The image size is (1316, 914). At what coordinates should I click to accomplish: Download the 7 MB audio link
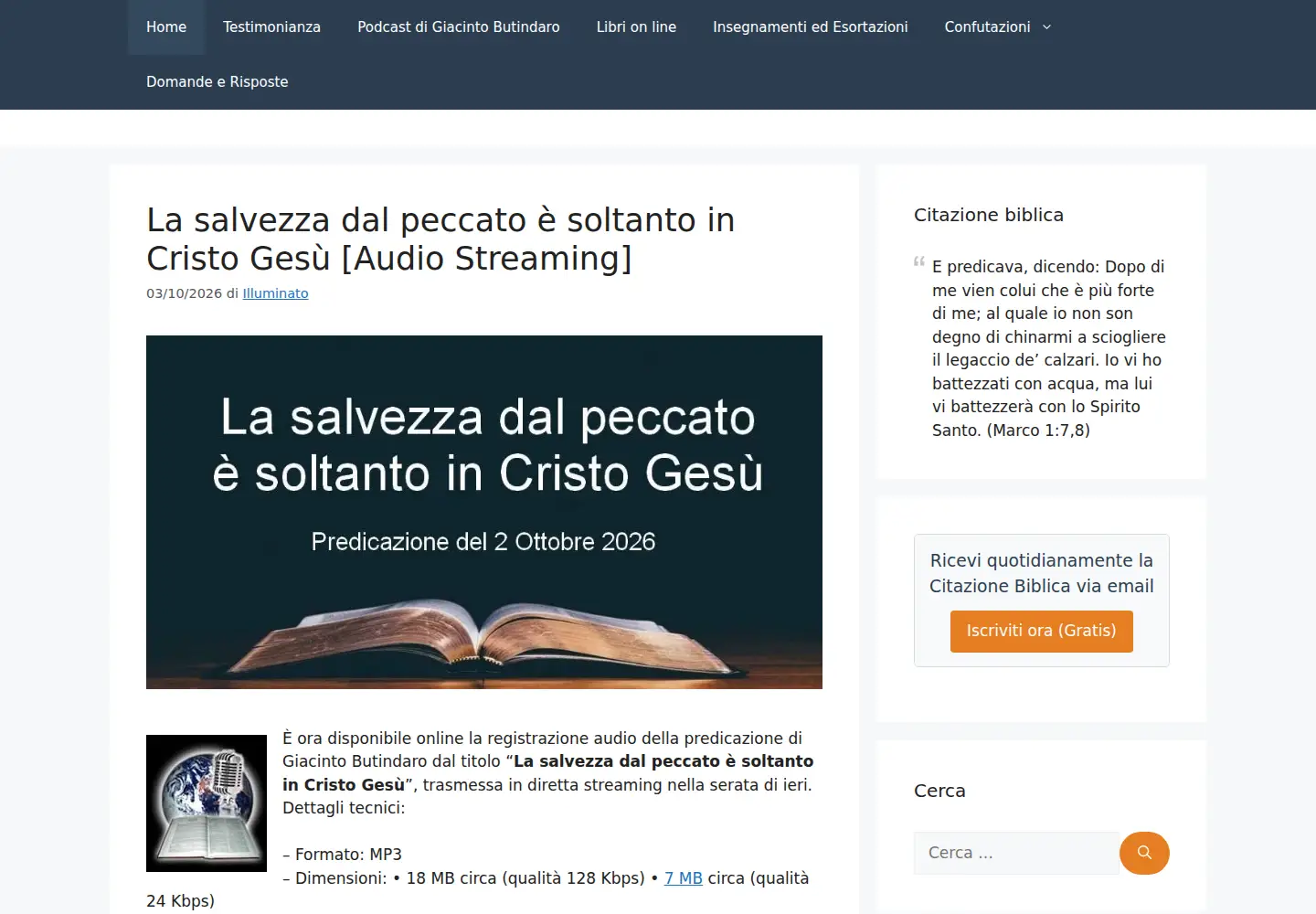coord(683,878)
